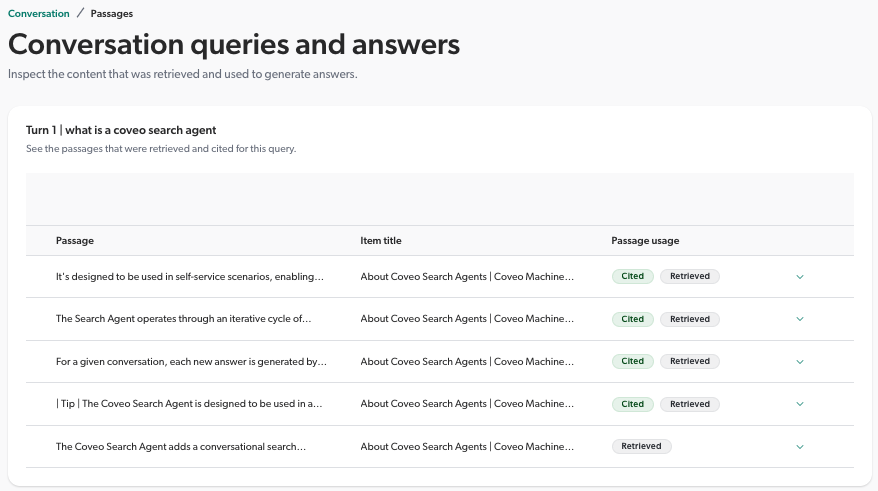Click the Retrieved badge in the "iterative cycle" row
The width and height of the screenshot is (878, 491).
click(x=690, y=319)
